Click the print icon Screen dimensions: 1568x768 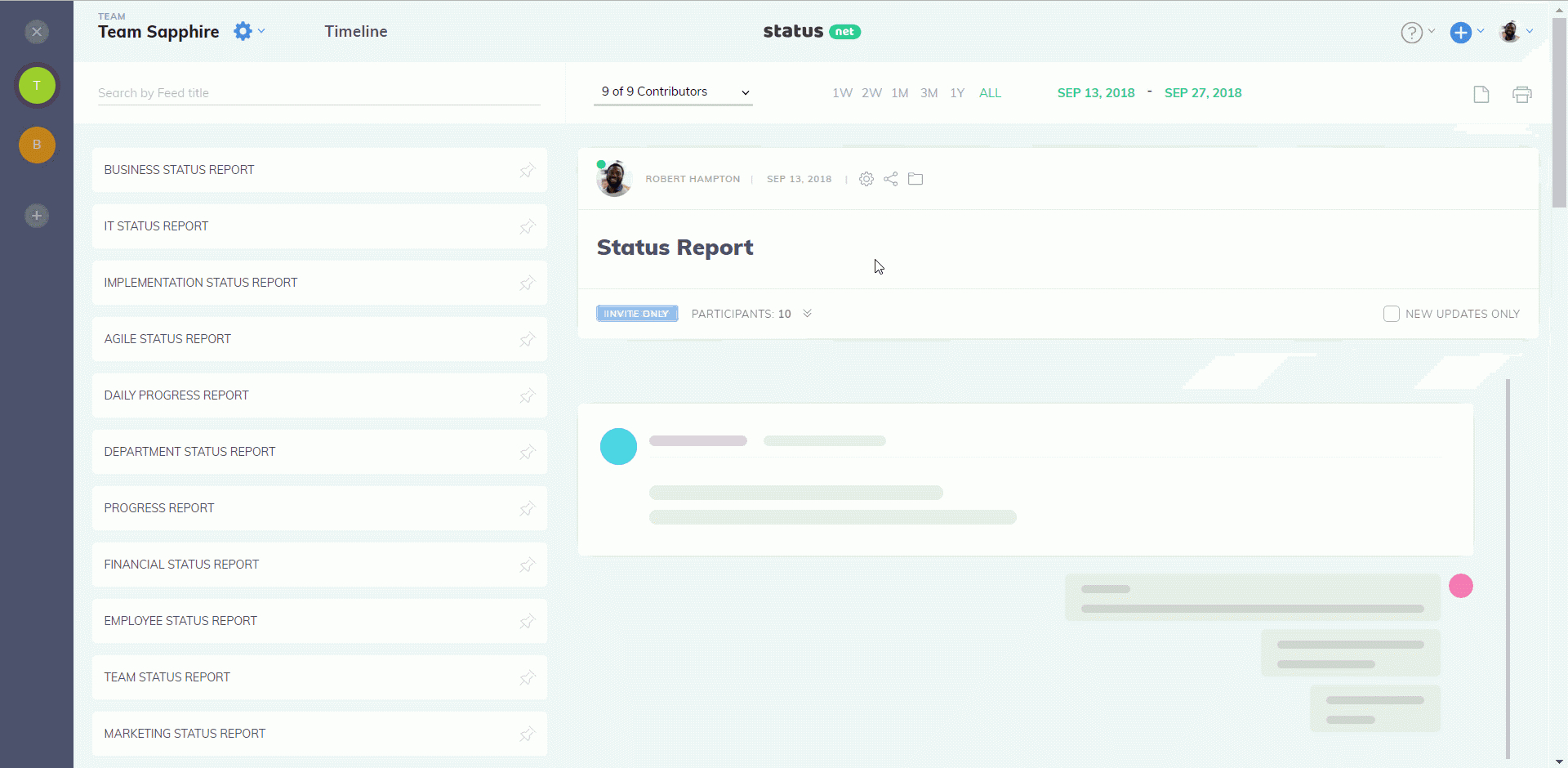[1521, 94]
